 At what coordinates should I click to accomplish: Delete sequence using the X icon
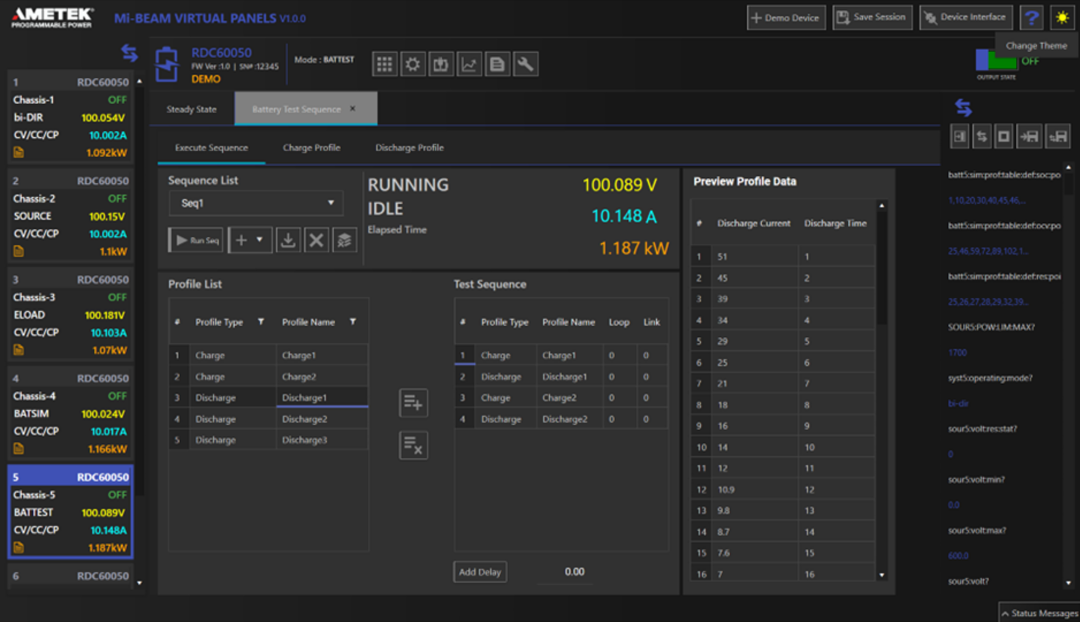click(316, 240)
